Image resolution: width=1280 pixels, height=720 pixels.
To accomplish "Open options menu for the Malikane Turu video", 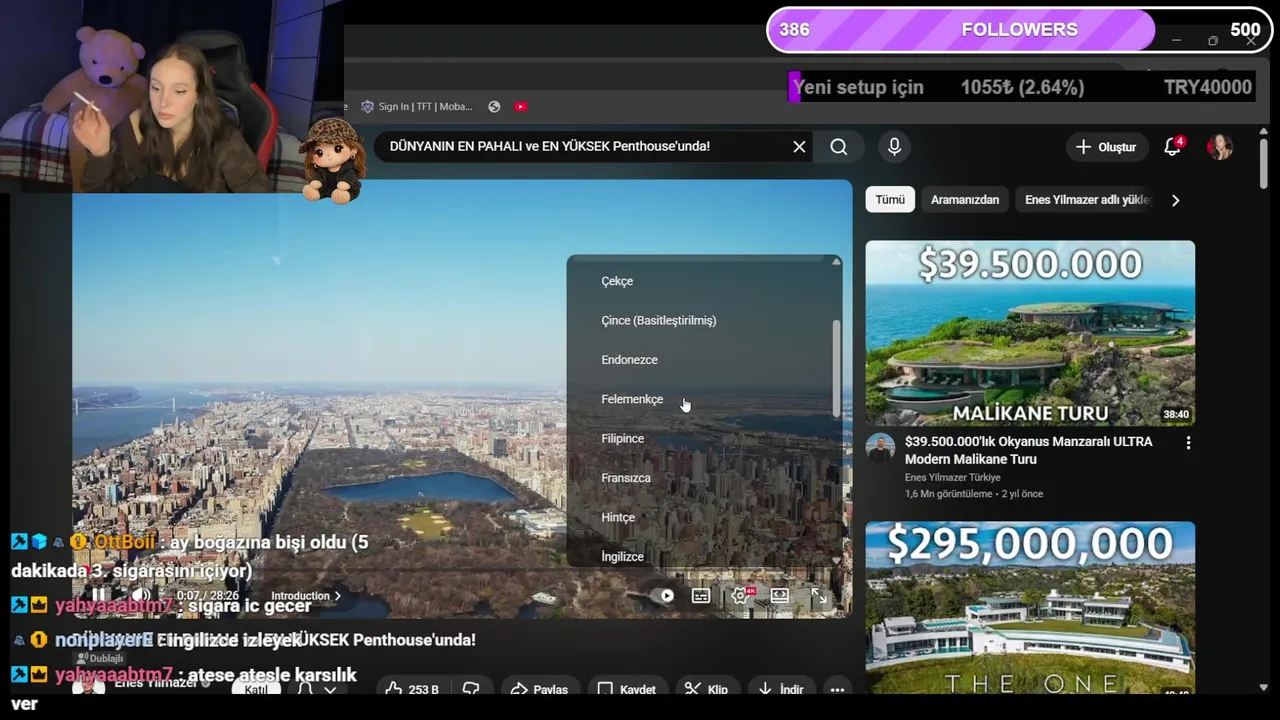I will (x=1188, y=443).
